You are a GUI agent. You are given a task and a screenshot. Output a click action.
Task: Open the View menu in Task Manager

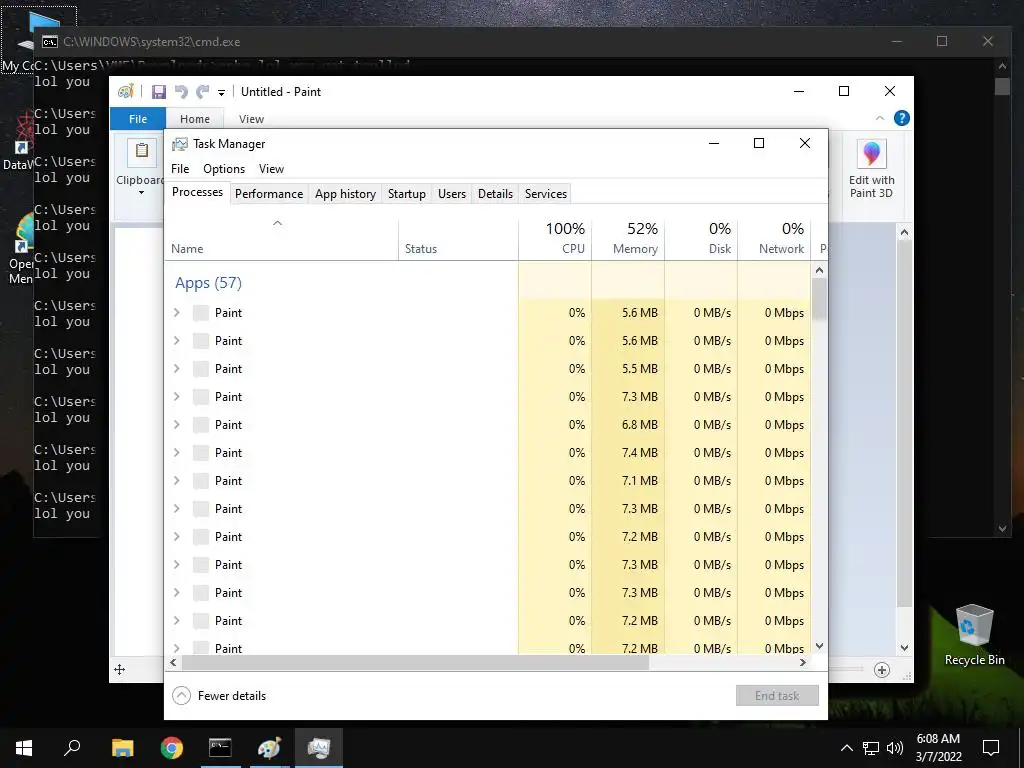click(x=271, y=168)
